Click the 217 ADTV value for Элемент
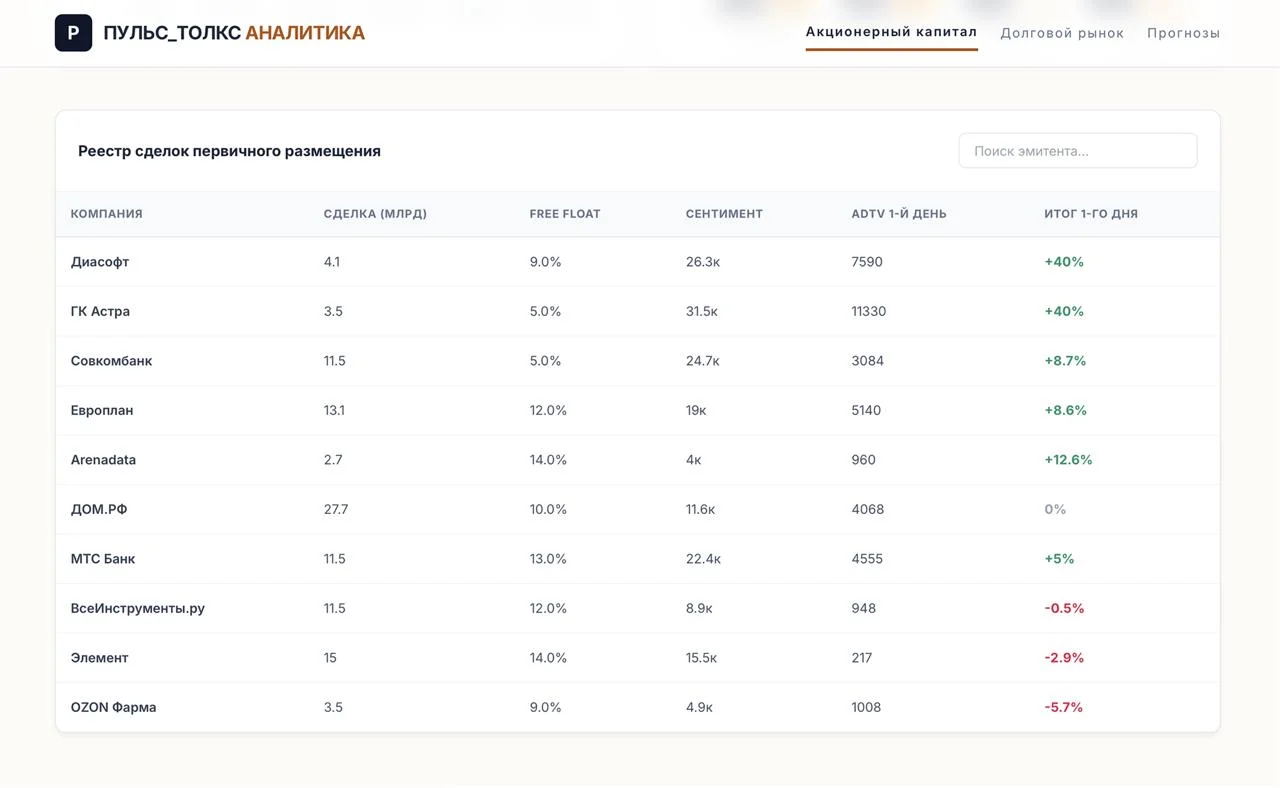This screenshot has height=788, width=1280. 862,658
